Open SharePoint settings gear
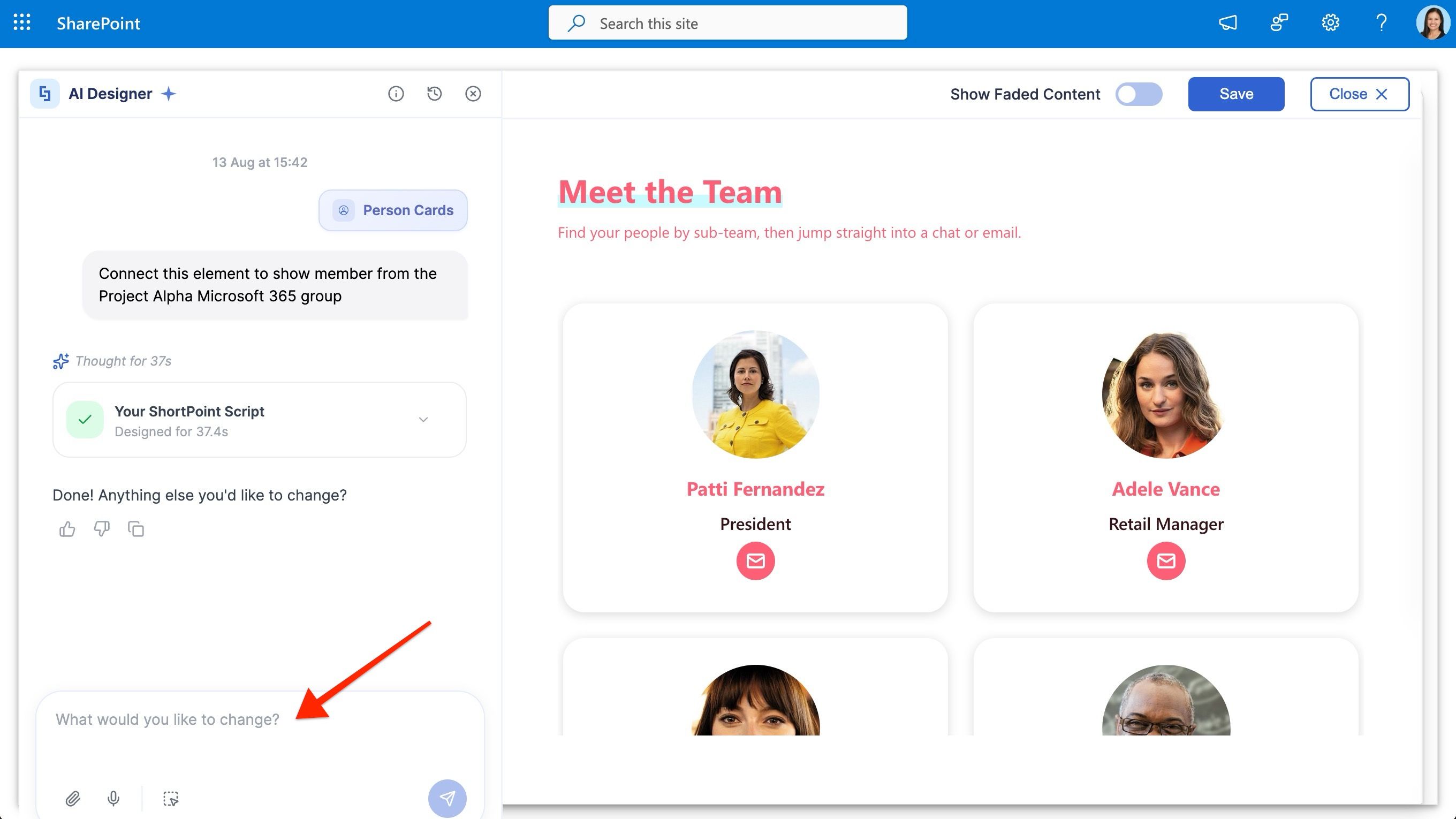1456x819 pixels. (x=1330, y=22)
